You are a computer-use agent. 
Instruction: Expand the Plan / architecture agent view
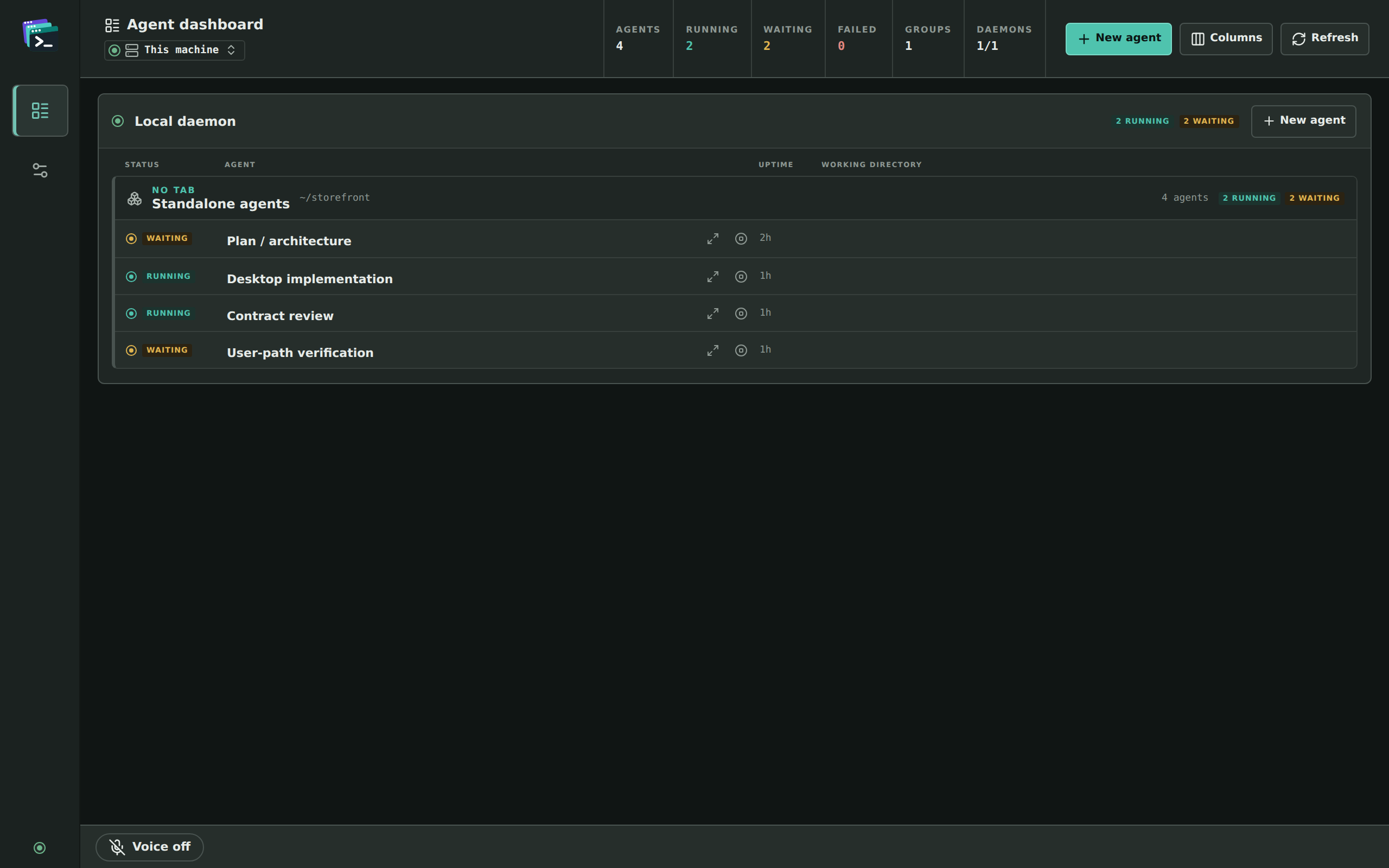(x=713, y=239)
